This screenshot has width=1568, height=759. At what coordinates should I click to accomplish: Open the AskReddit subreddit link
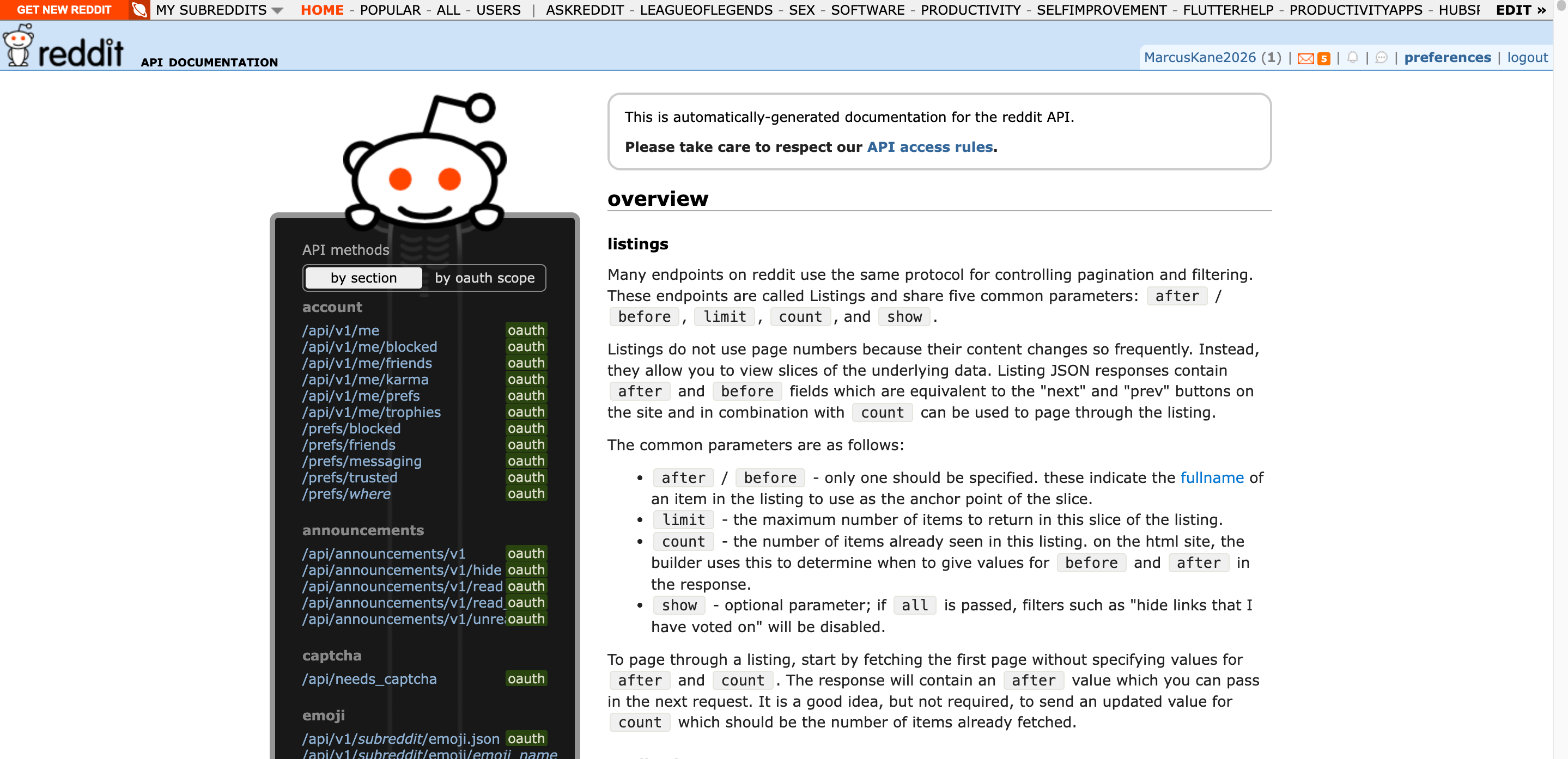(585, 10)
